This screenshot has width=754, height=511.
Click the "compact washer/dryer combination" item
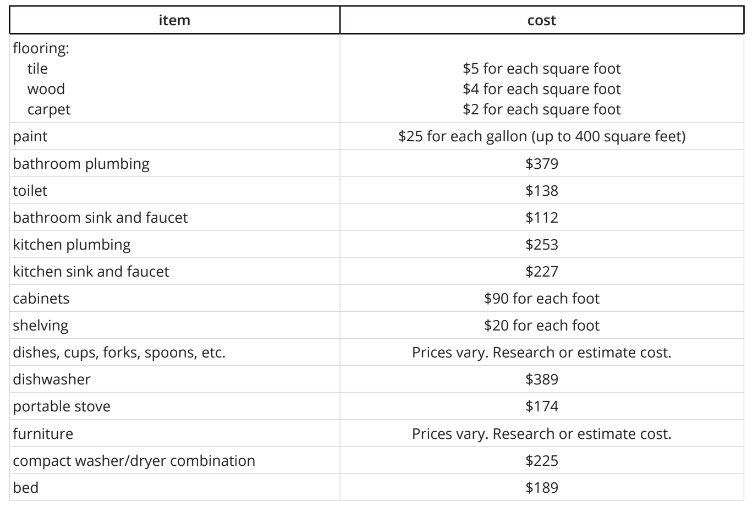coord(134,460)
